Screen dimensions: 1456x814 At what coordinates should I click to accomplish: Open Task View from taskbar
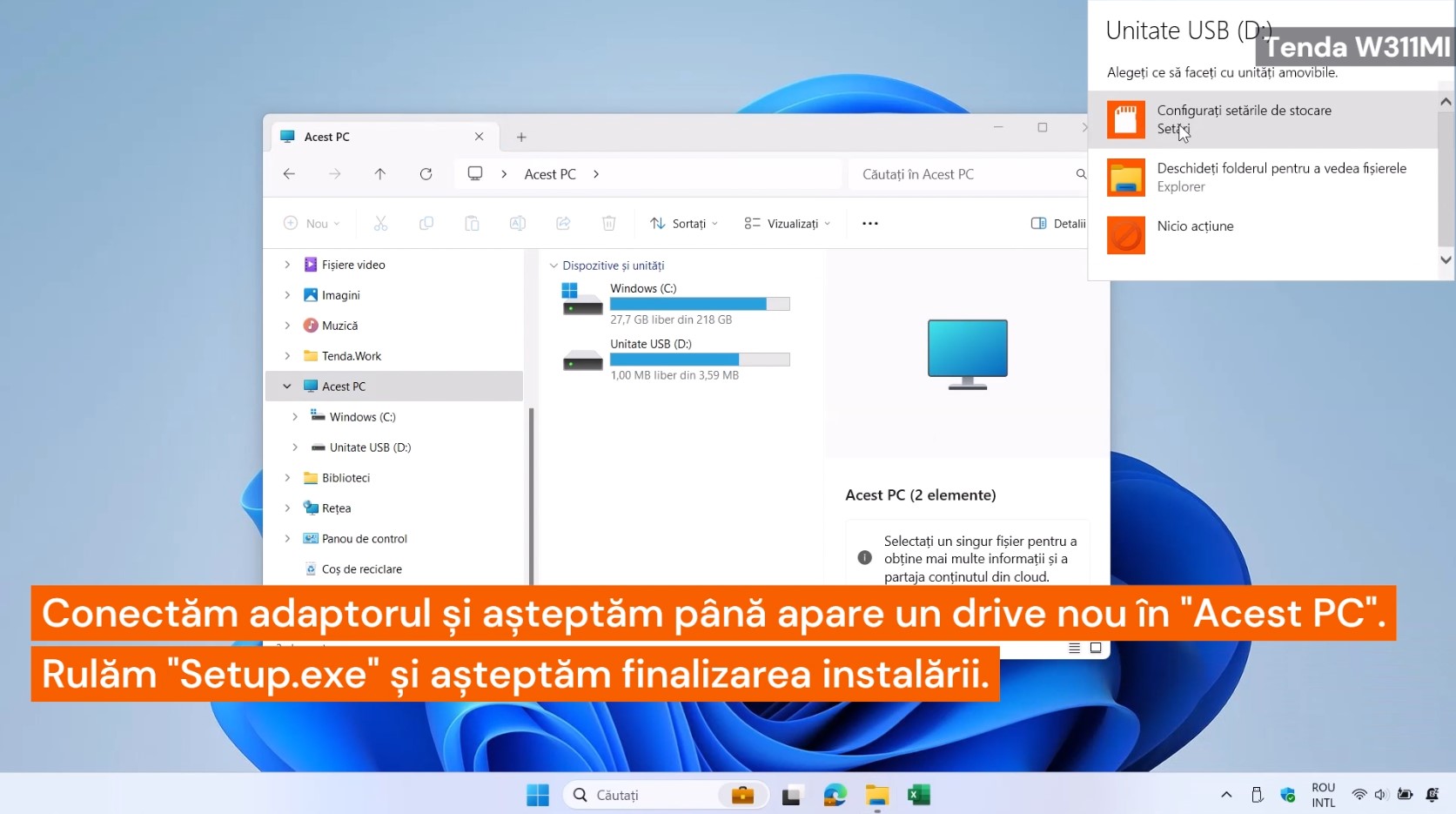(791, 795)
